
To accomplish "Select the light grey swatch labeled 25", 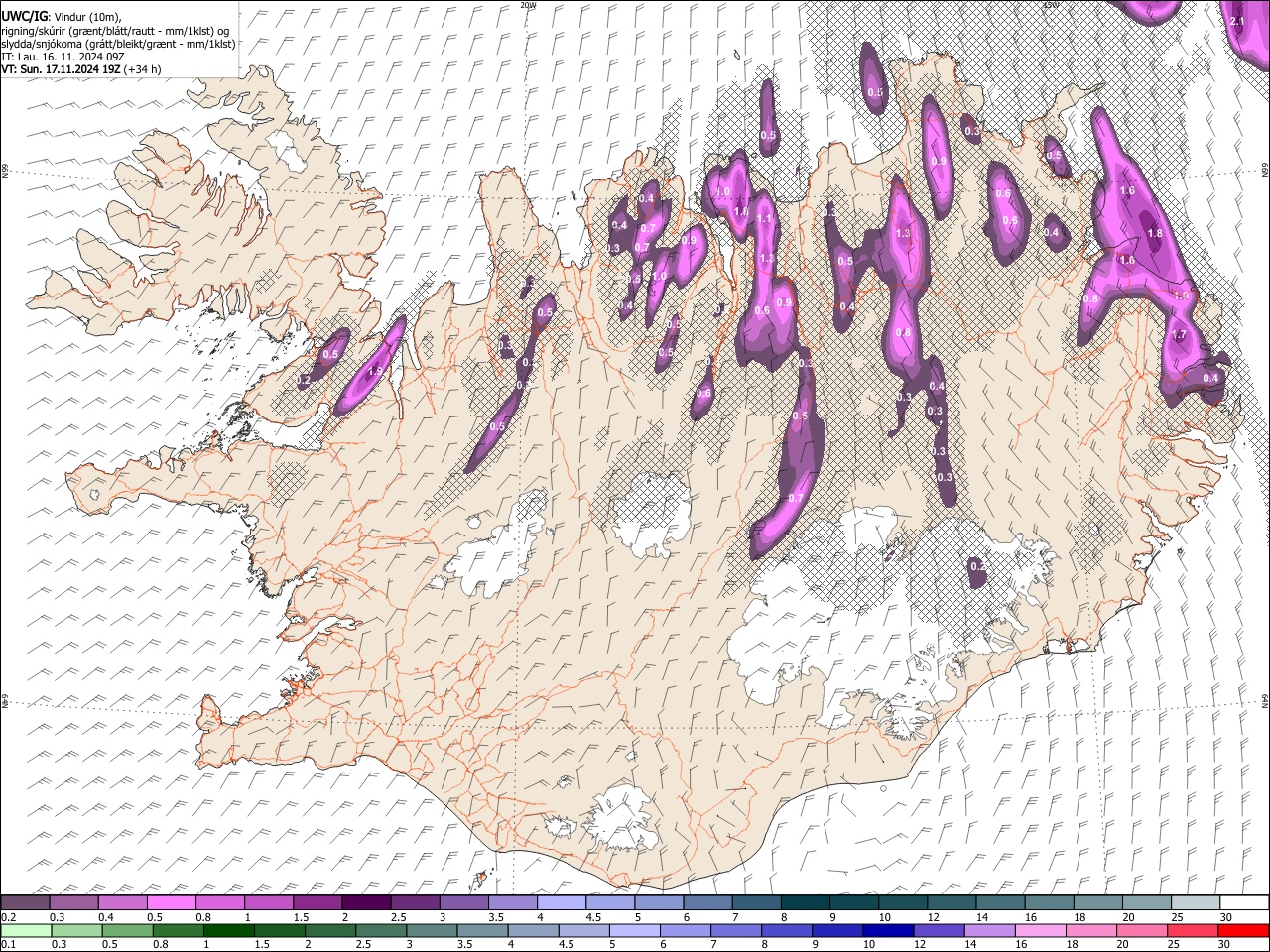I will pyautogui.click(x=1196, y=902).
